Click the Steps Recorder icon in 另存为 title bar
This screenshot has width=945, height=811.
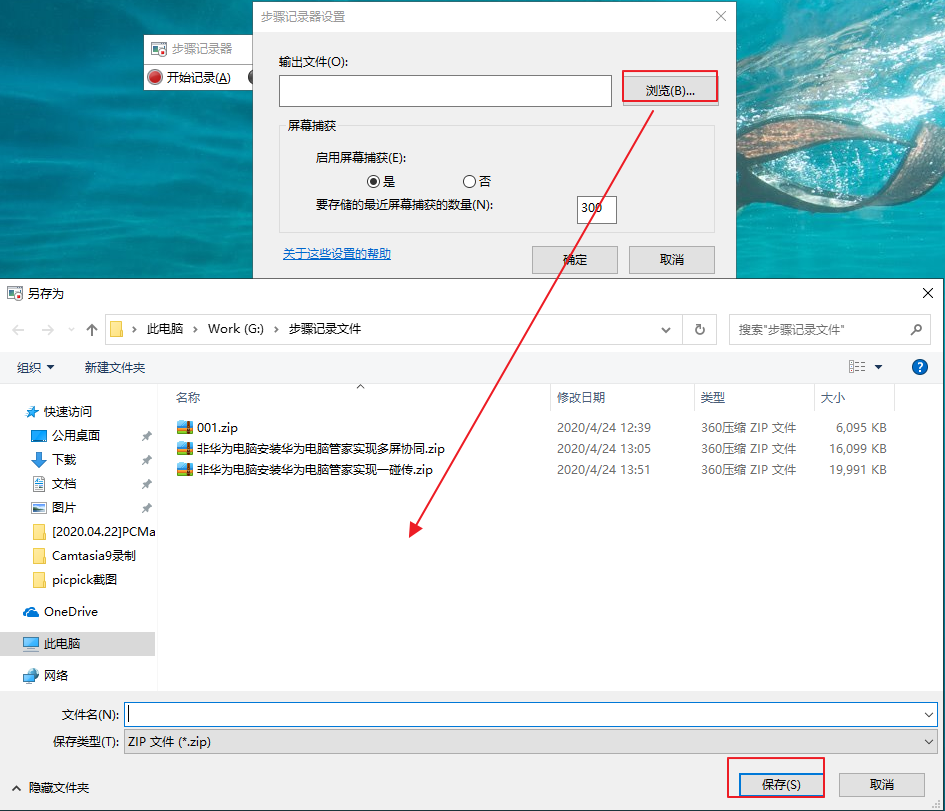[14, 293]
